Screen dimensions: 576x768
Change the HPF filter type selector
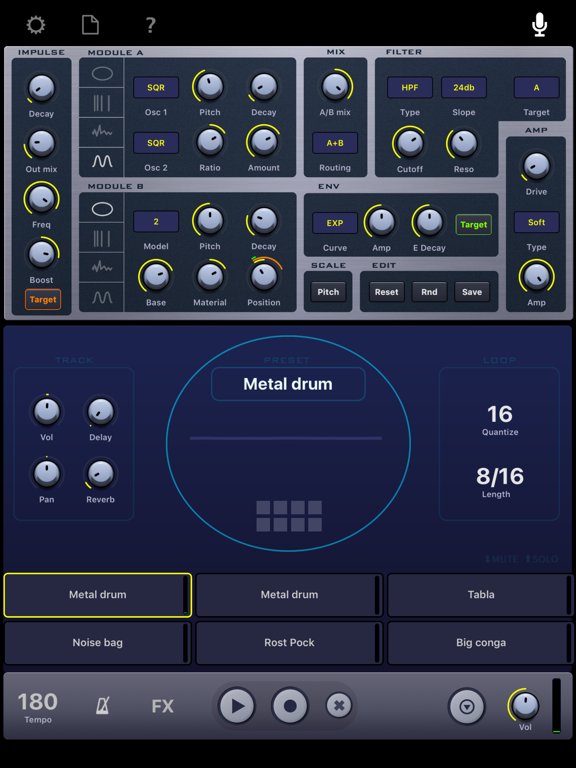(x=409, y=88)
